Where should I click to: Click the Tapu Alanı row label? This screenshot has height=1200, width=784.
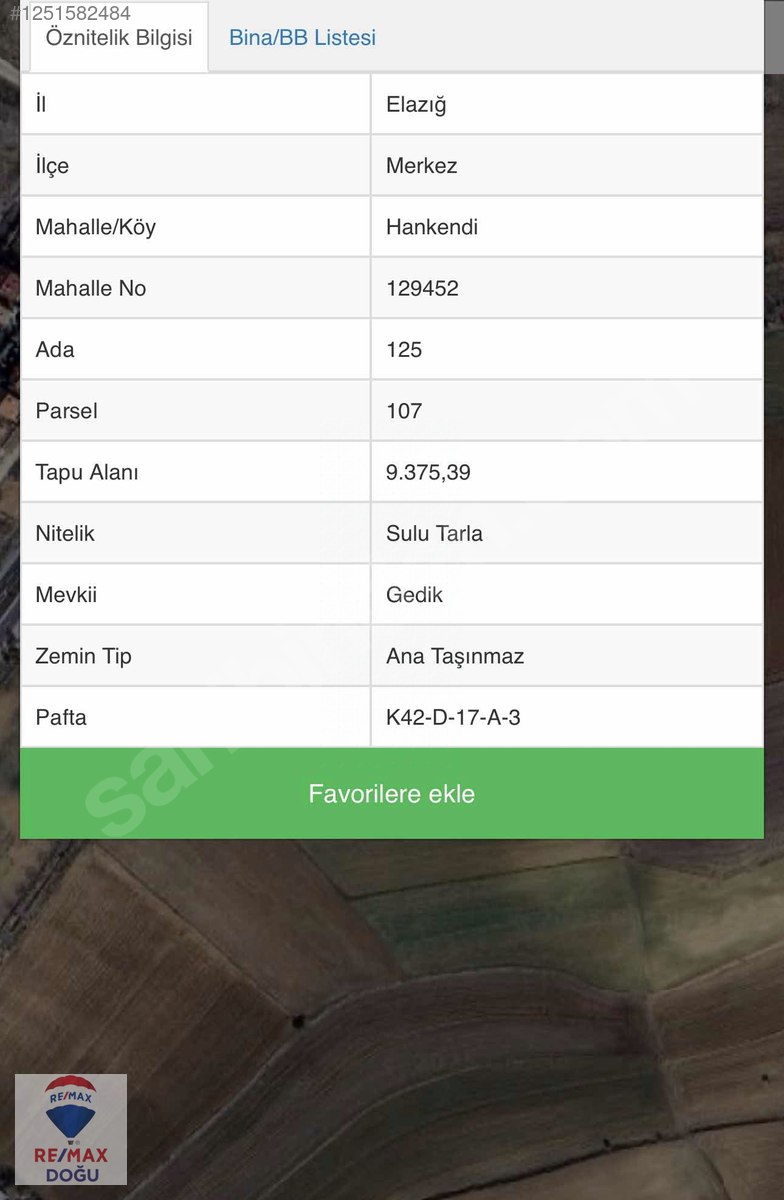(x=87, y=472)
